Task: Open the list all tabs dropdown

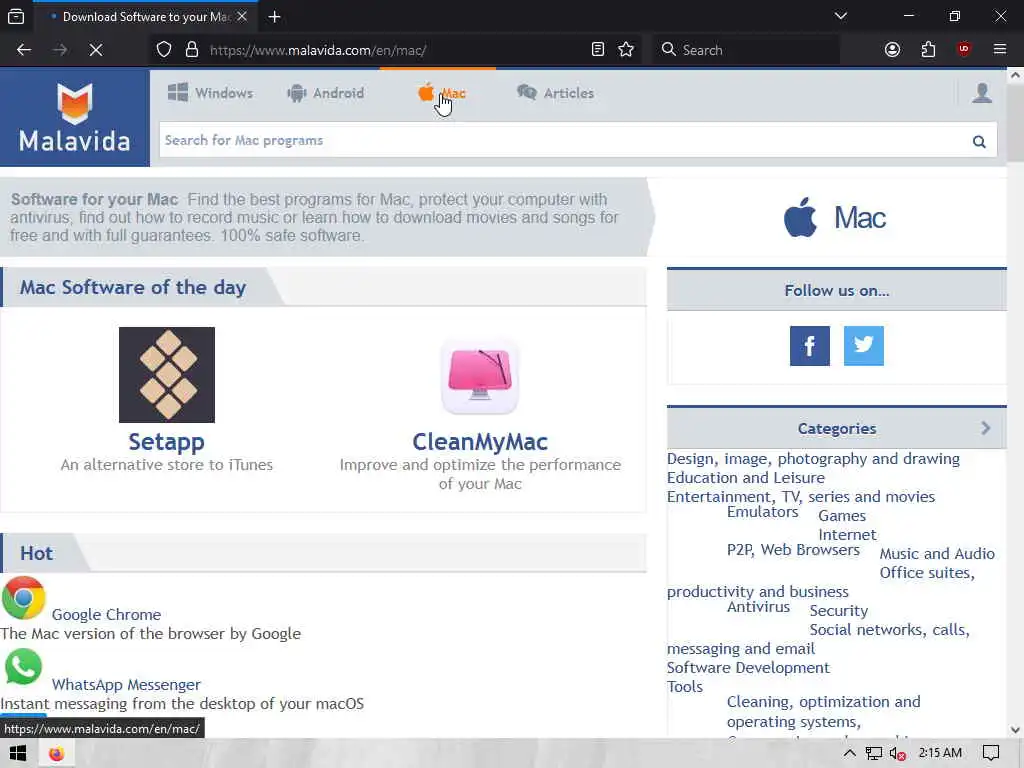Action: pyautogui.click(x=840, y=16)
